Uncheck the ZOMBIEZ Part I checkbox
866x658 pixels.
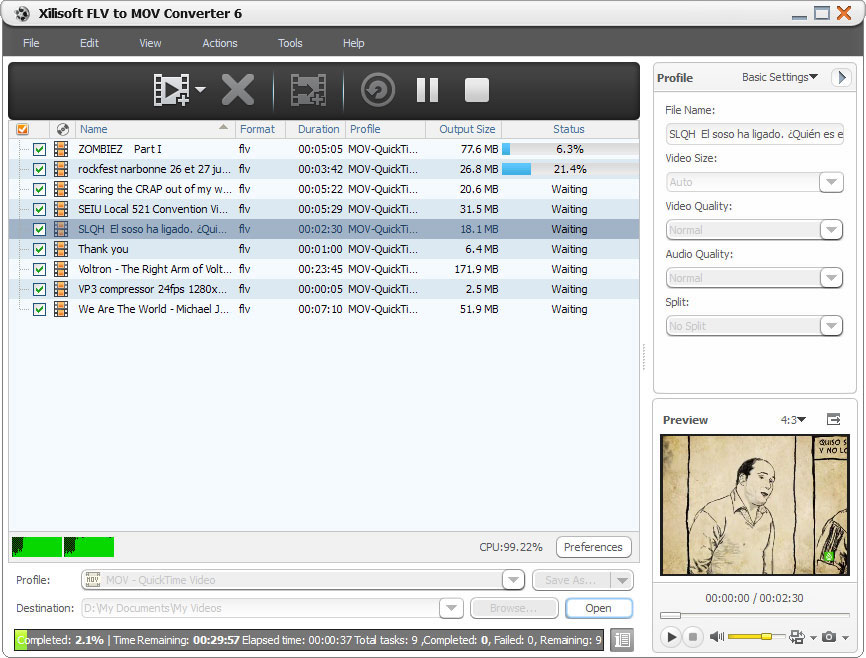click(x=39, y=149)
